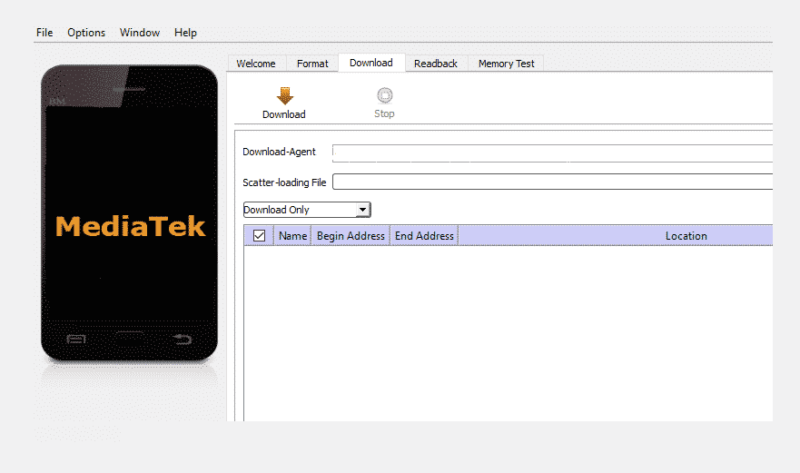
Task: Toggle the select-all checkbox in table header
Action: coord(259,236)
